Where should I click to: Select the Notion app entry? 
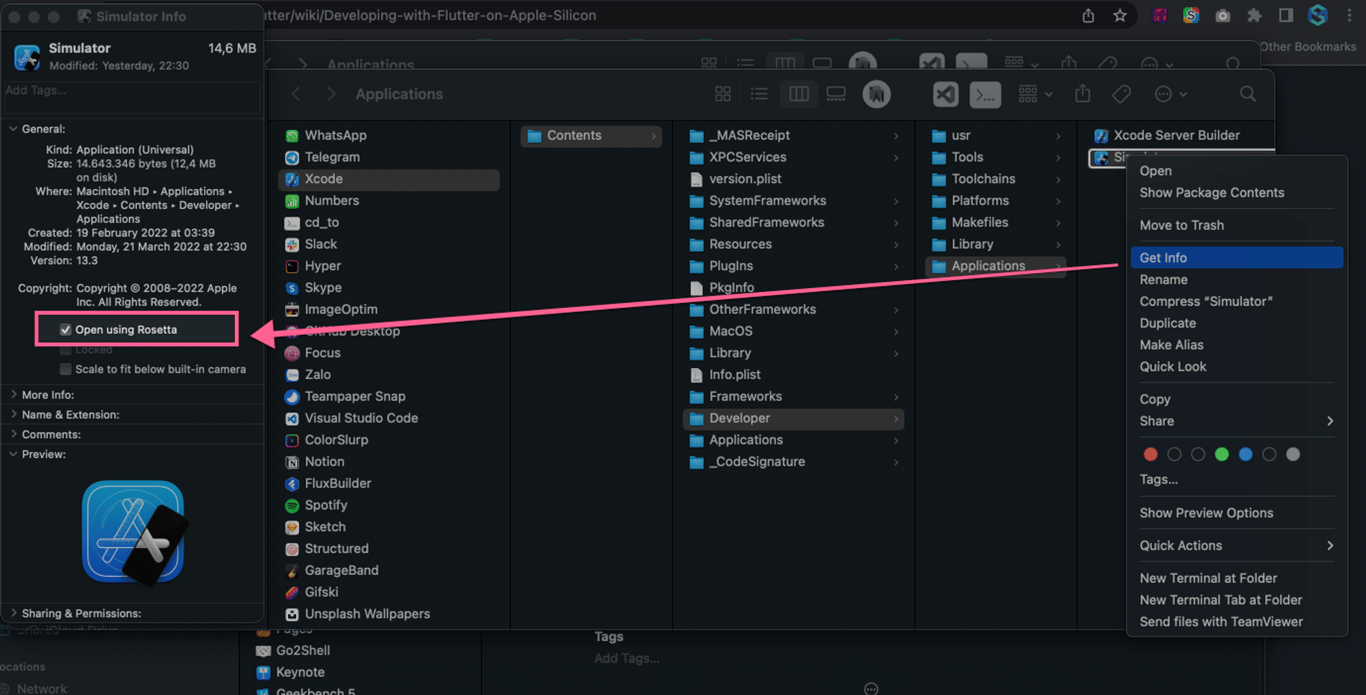(x=324, y=461)
